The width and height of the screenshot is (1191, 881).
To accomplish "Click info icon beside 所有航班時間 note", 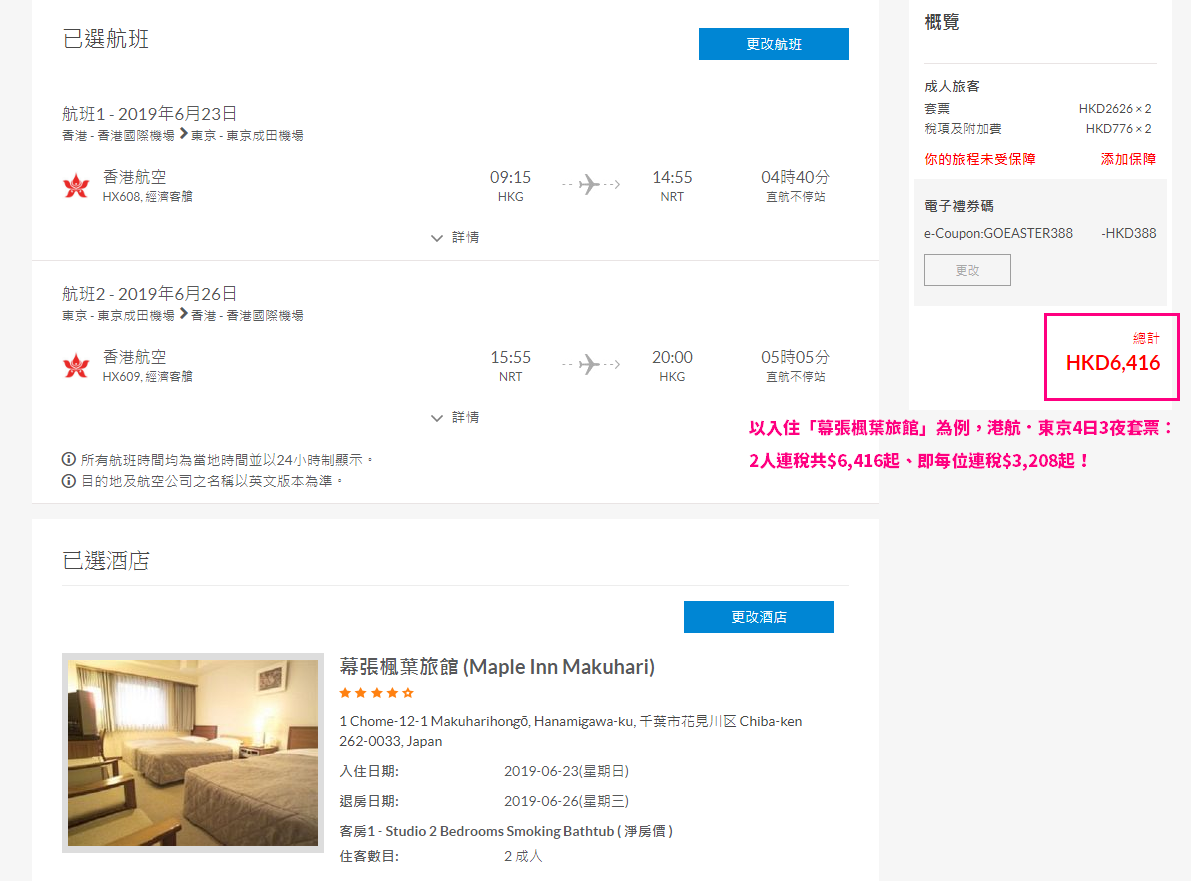I will coord(68,459).
